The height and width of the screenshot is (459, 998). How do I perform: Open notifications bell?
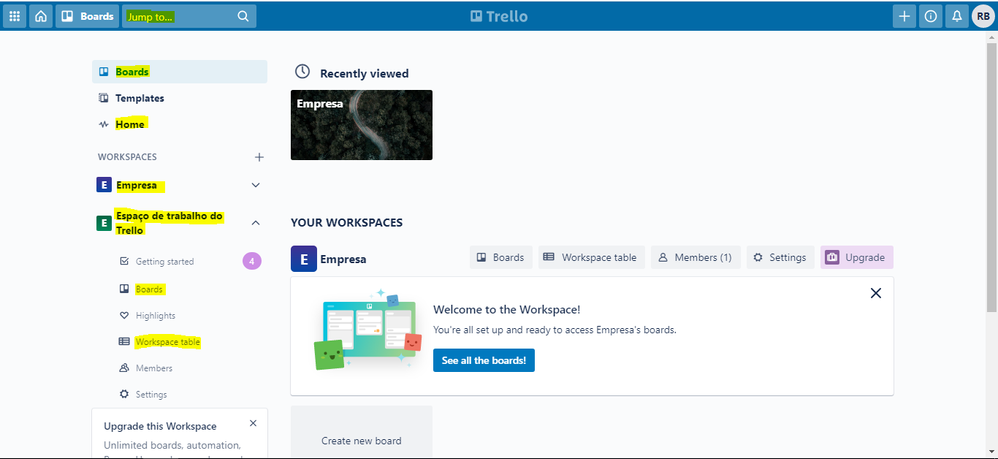957,17
